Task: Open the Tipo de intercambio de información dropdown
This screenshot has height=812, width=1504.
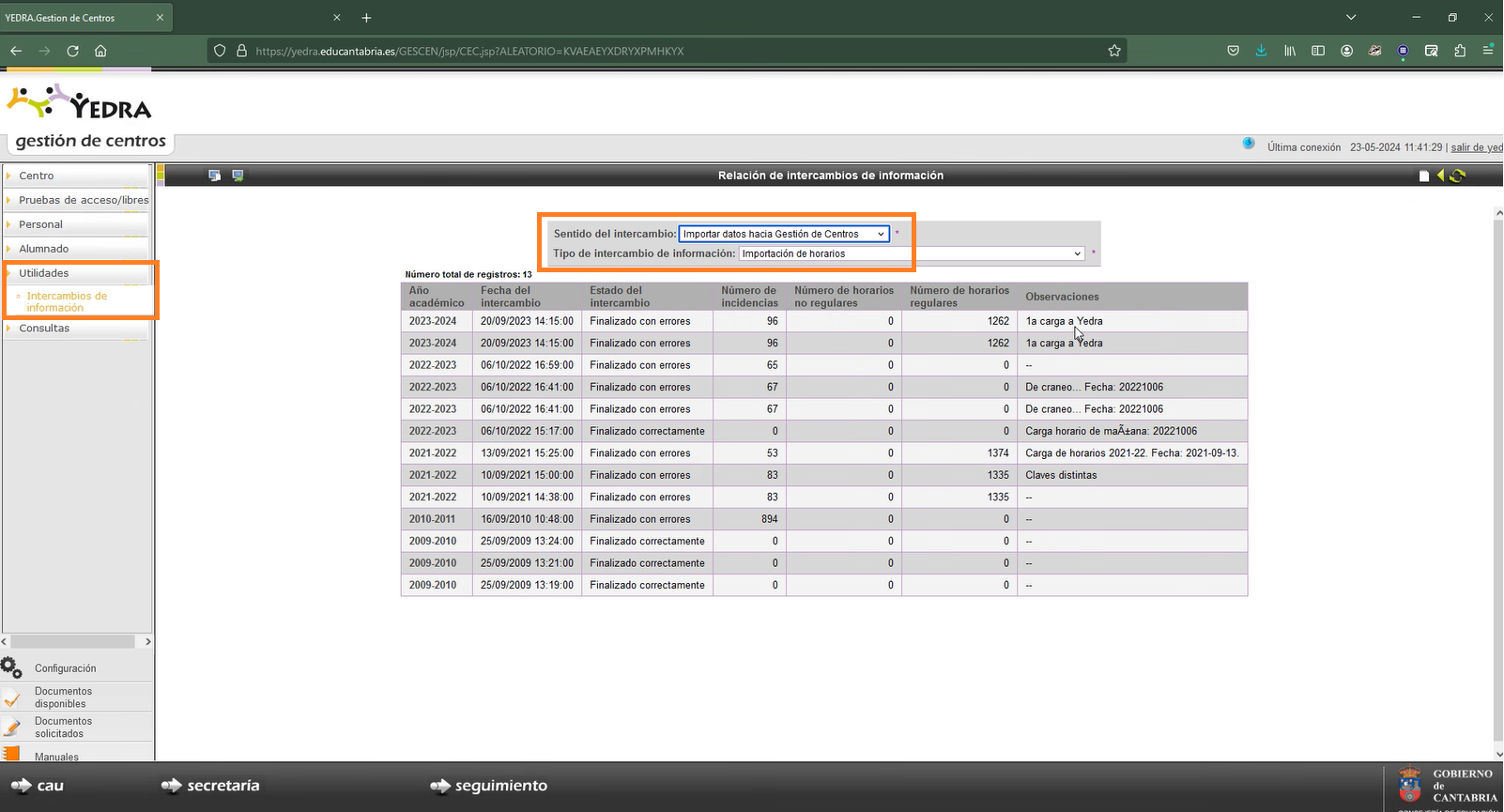Action: coord(912,253)
